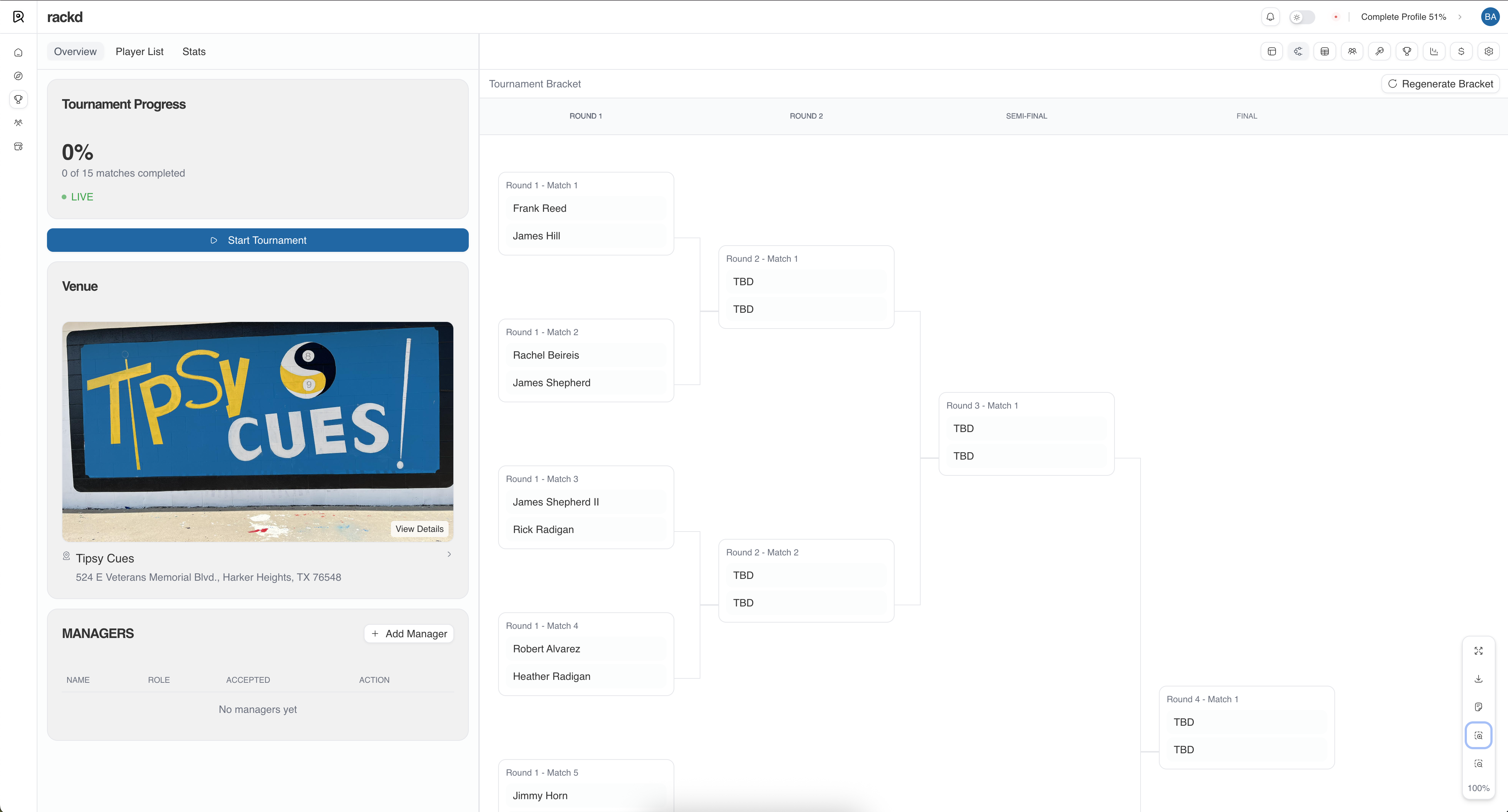Click the trophy icon in top toolbar
Viewport: 1508px width, 812px height.
(x=1407, y=51)
